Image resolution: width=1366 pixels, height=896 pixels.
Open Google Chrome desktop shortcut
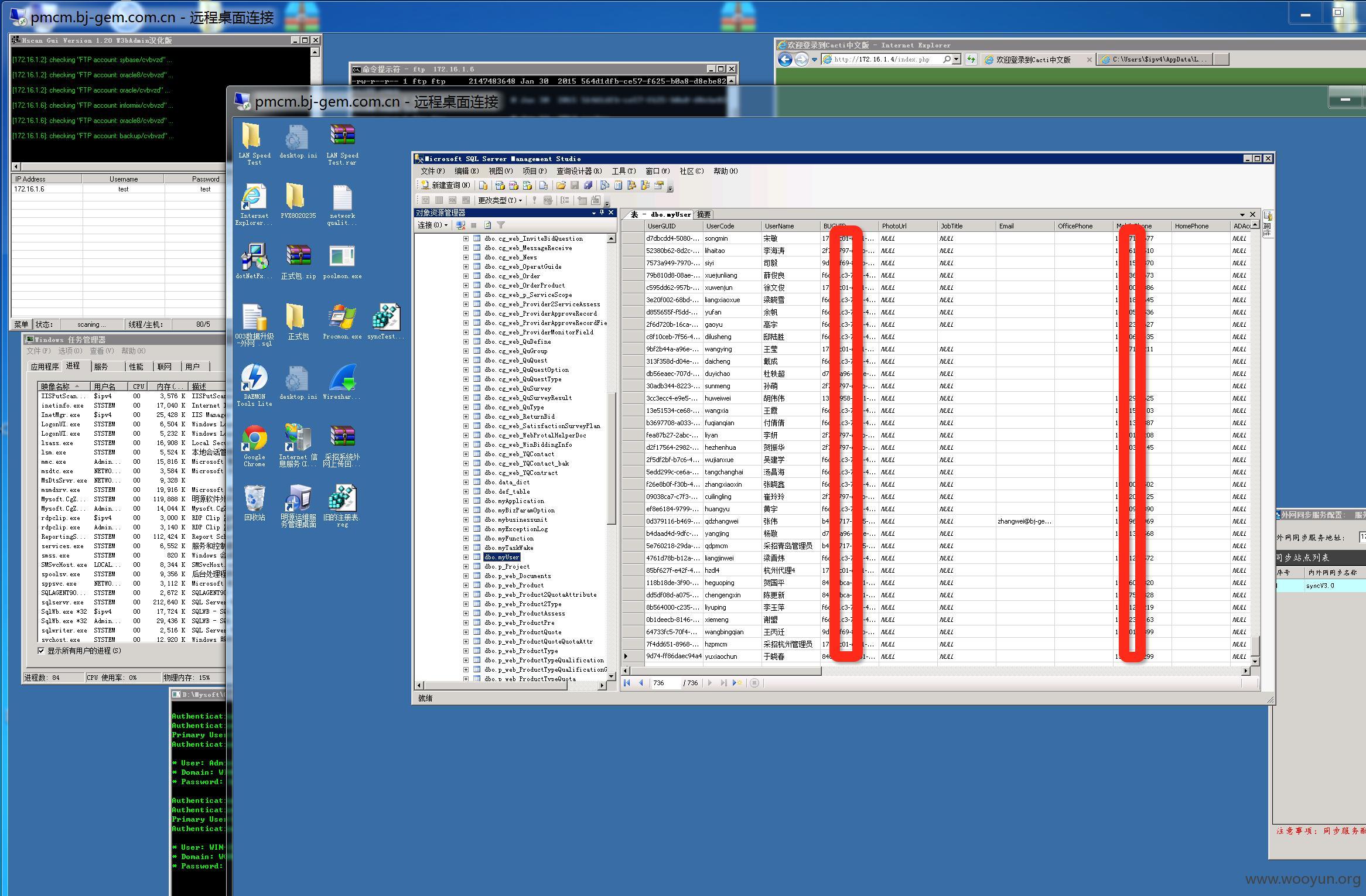pyautogui.click(x=254, y=446)
